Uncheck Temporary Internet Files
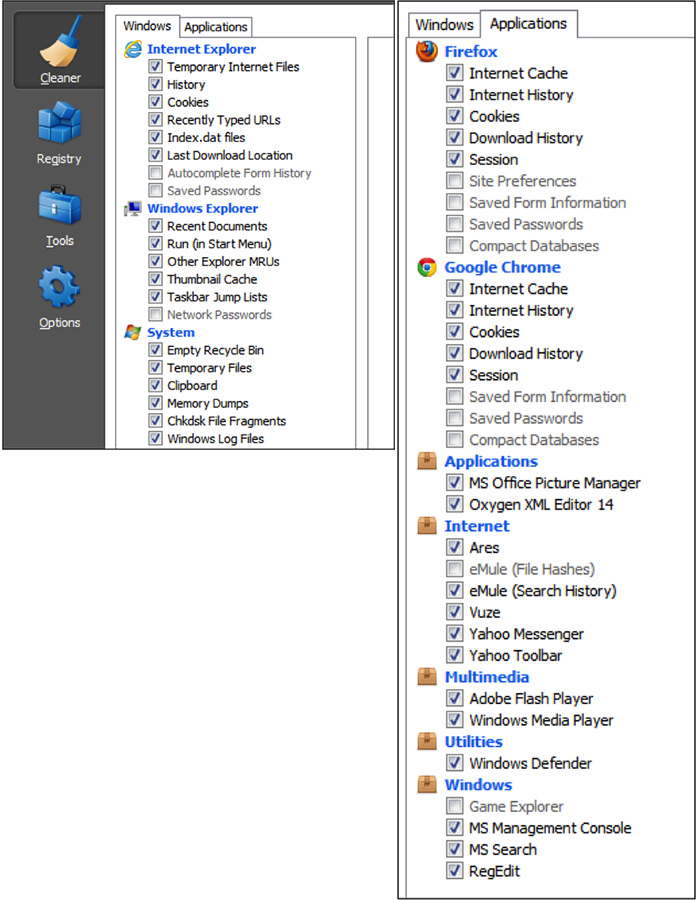The width and height of the screenshot is (700, 900). click(155, 67)
